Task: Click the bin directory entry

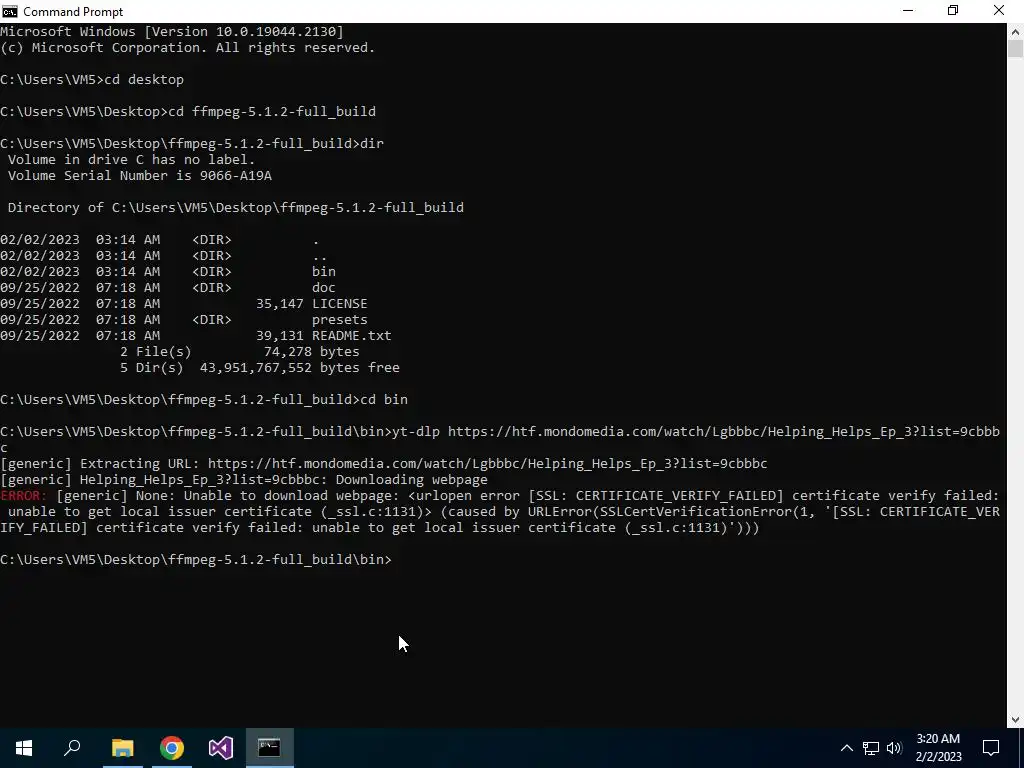Action: [324, 272]
